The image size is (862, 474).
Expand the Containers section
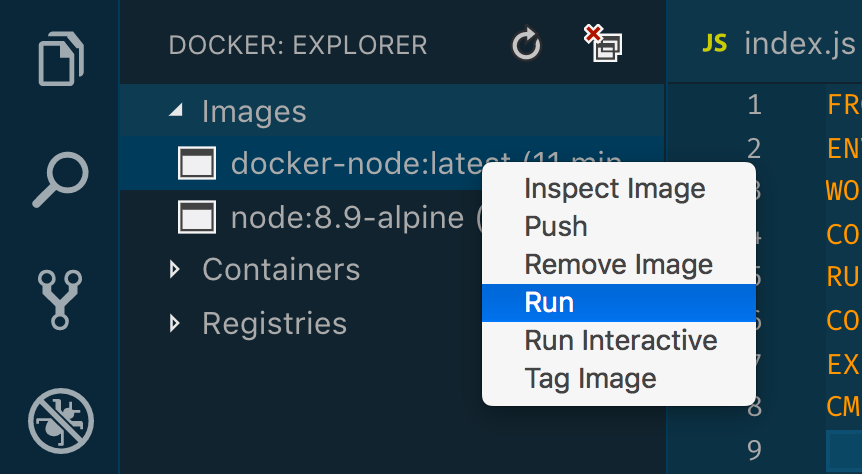pyautogui.click(x=175, y=269)
